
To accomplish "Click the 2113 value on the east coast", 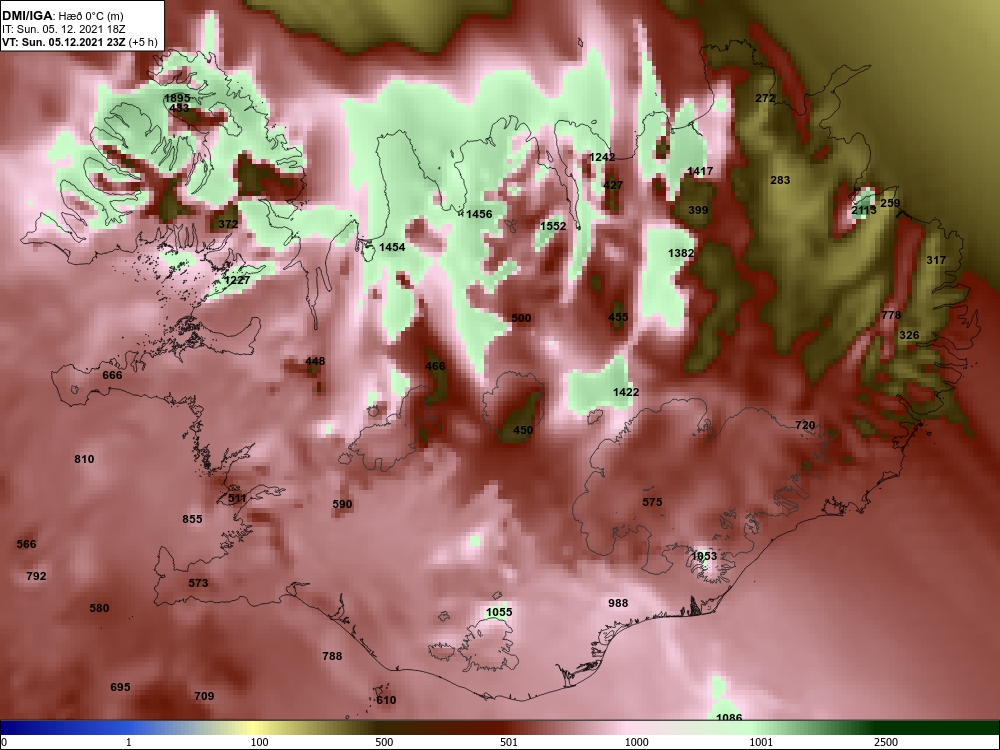I will pyautogui.click(x=864, y=210).
